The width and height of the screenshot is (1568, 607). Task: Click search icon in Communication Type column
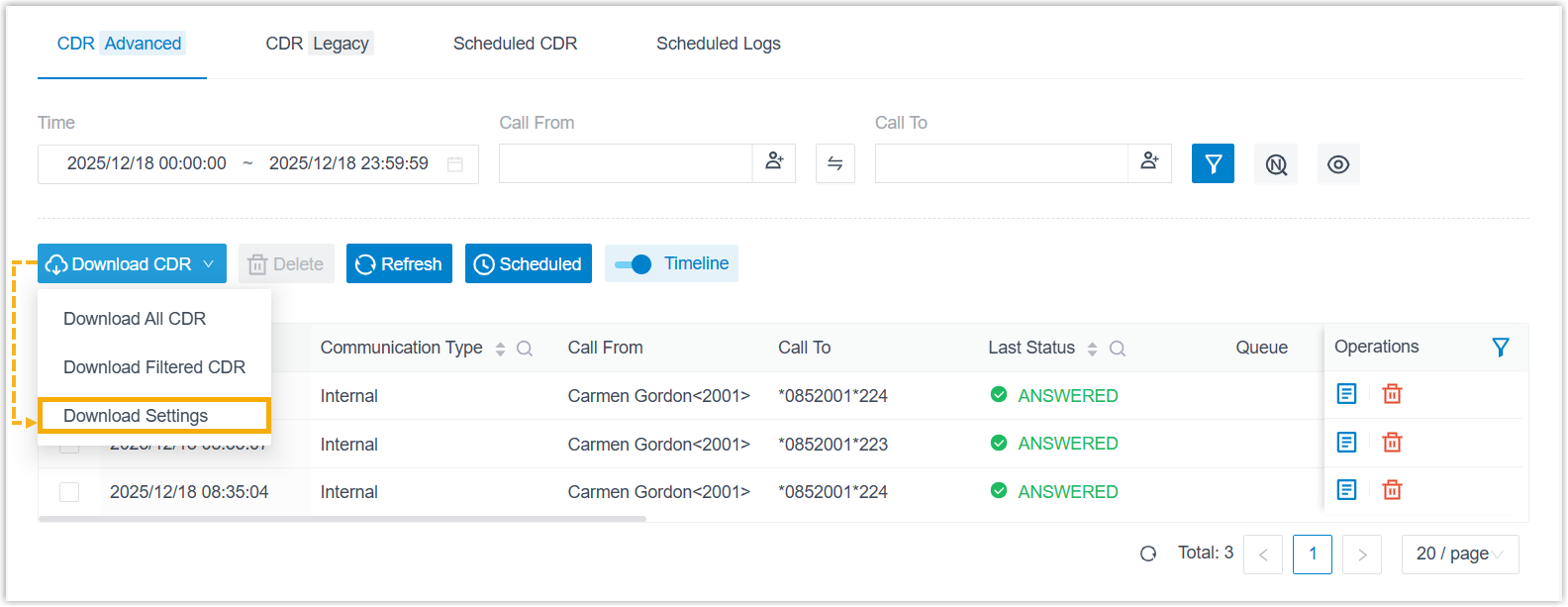525,349
